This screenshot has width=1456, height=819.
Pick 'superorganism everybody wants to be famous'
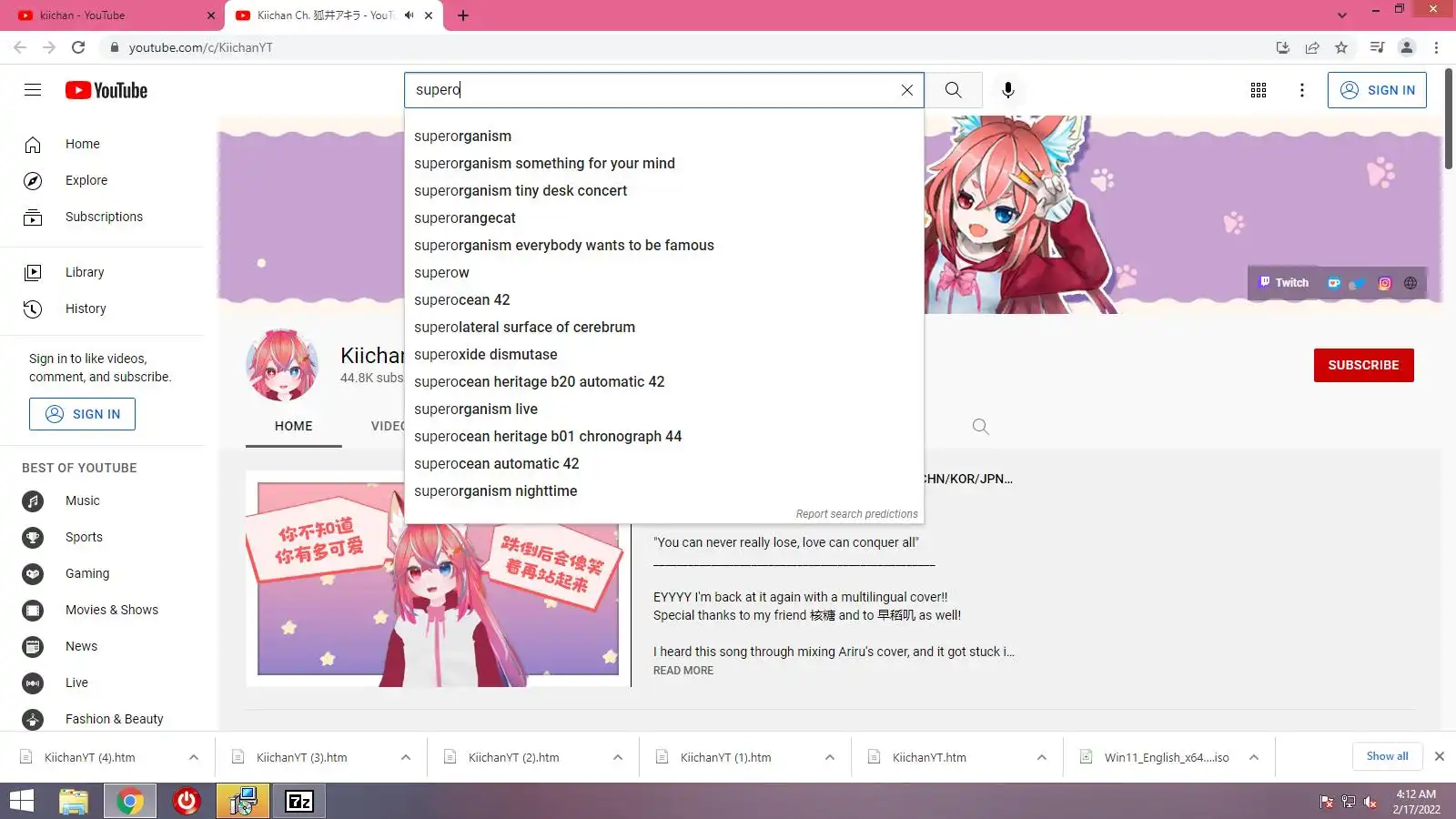pos(663,245)
